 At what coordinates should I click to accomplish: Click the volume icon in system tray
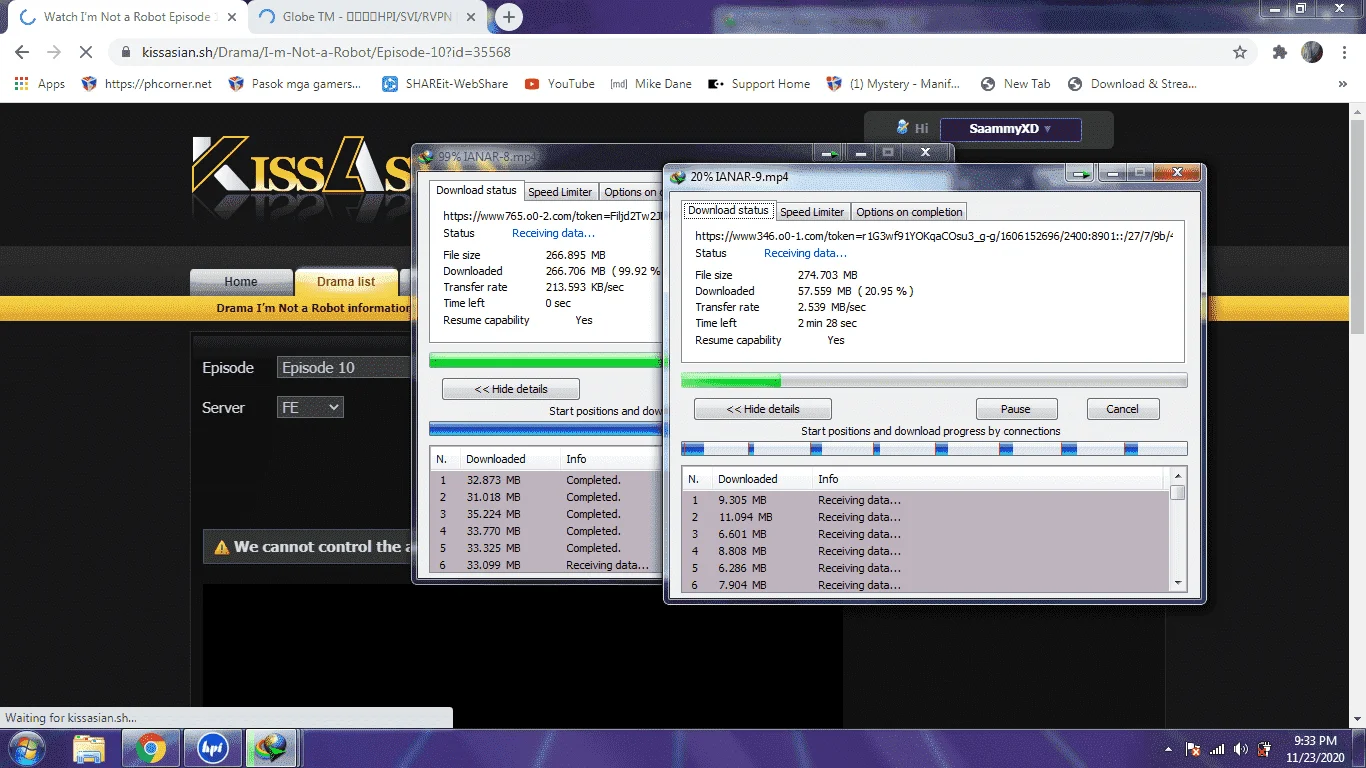(x=1241, y=749)
